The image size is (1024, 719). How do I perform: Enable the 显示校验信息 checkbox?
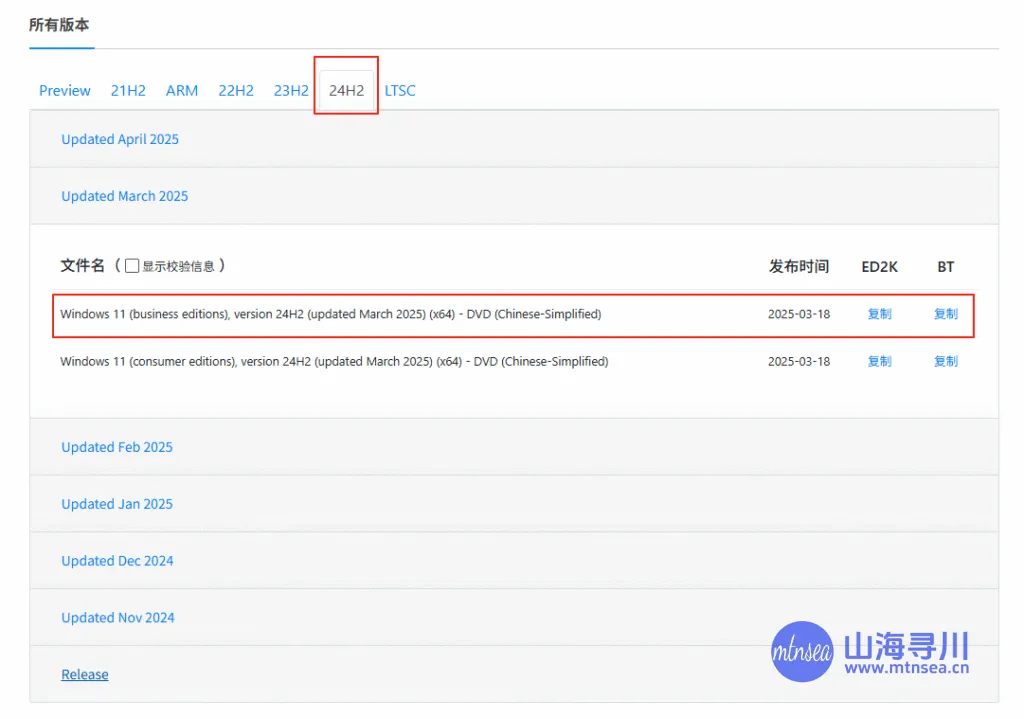132,266
